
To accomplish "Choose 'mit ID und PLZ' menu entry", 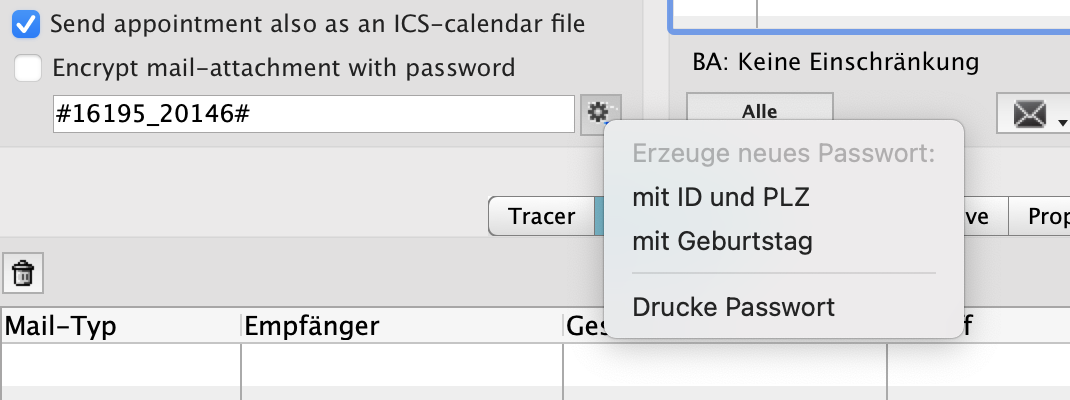I will coord(720,198).
